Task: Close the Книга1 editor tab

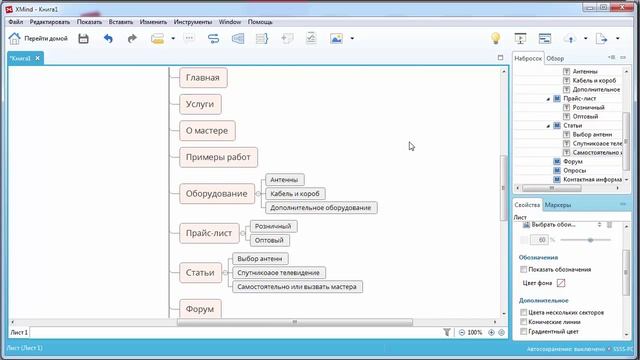Action: point(38,58)
